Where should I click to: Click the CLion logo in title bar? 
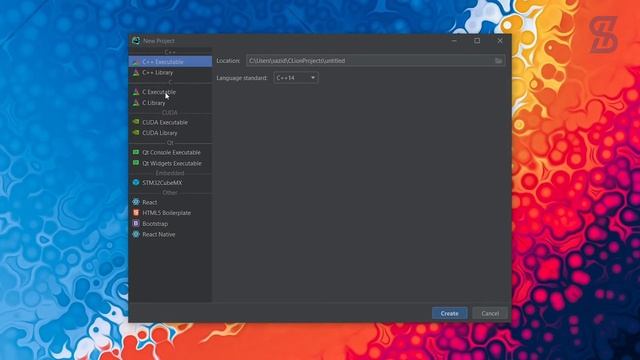tap(136, 40)
